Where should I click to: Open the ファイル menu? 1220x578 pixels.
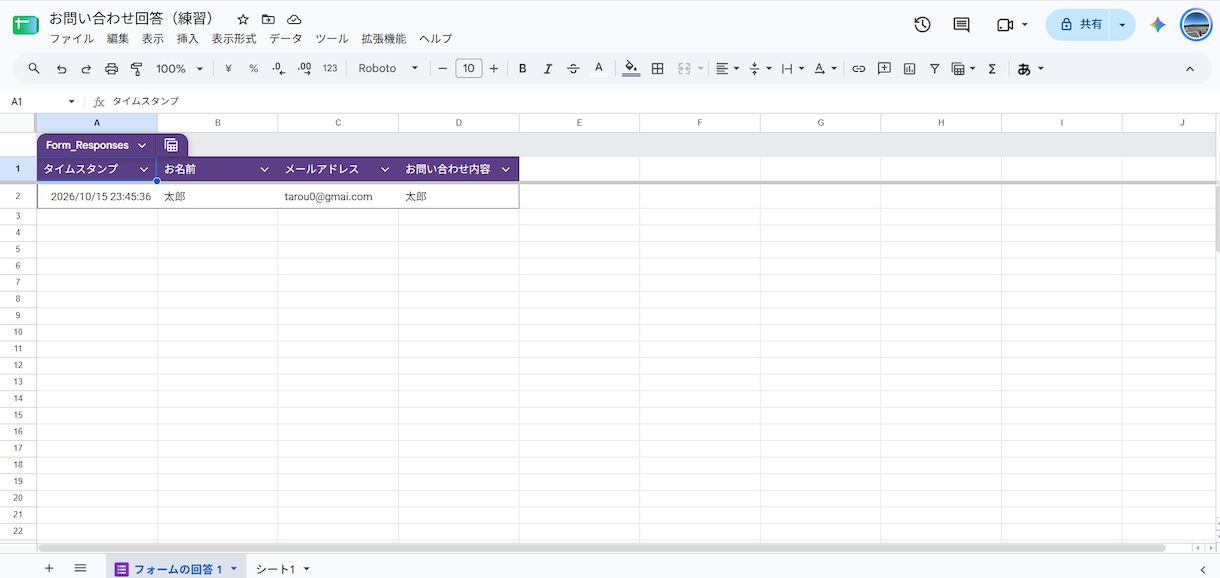(x=72, y=39)
